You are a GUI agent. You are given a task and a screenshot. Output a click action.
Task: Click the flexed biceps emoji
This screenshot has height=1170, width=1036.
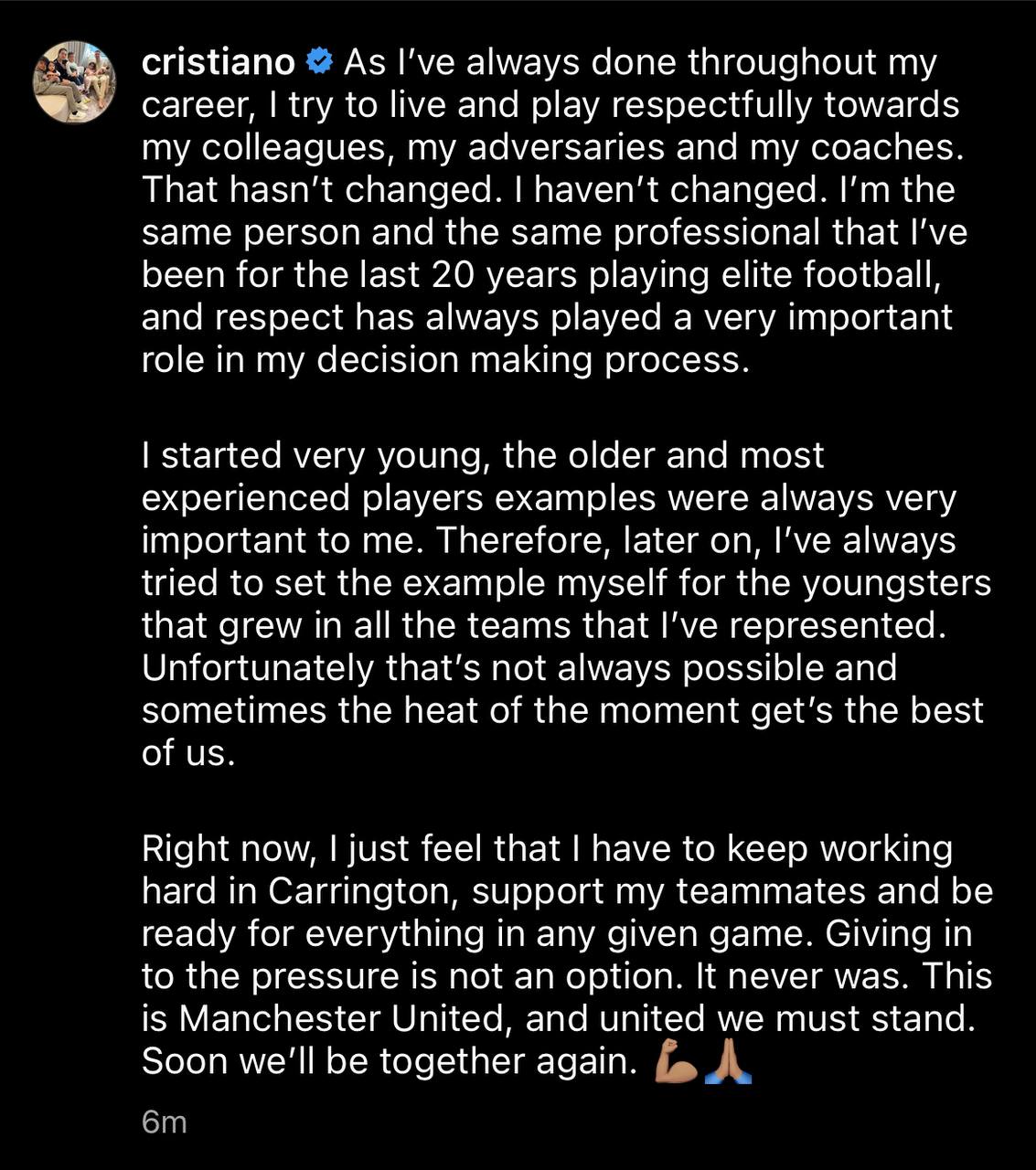[678, 1063]
